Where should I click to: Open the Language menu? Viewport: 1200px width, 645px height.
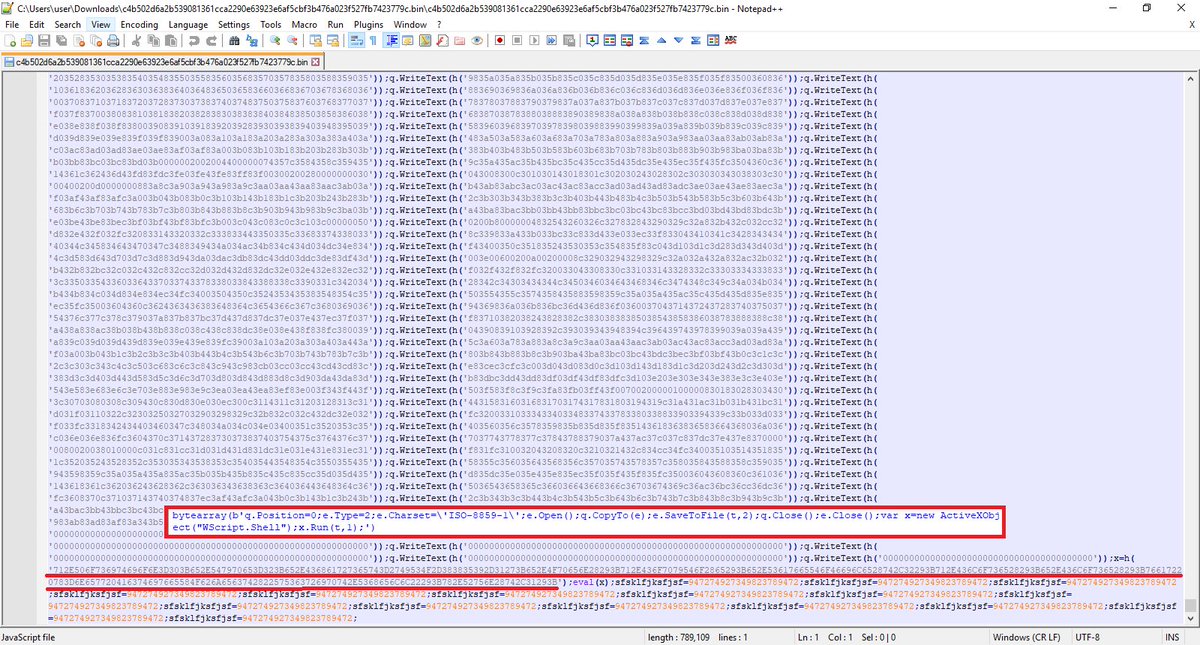(x=189, y=23)
